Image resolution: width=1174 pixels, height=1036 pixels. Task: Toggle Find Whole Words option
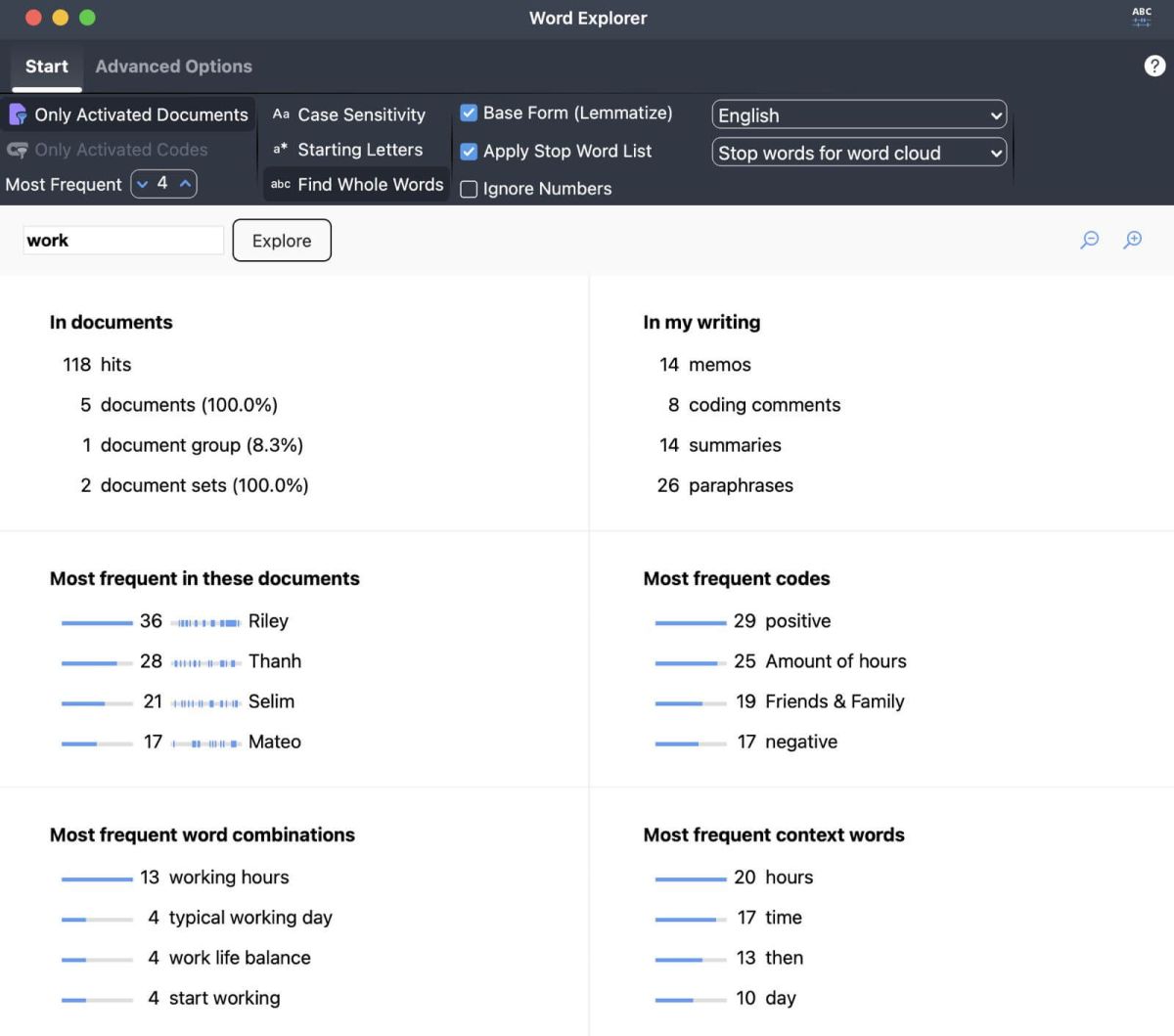tap(357, 184)
